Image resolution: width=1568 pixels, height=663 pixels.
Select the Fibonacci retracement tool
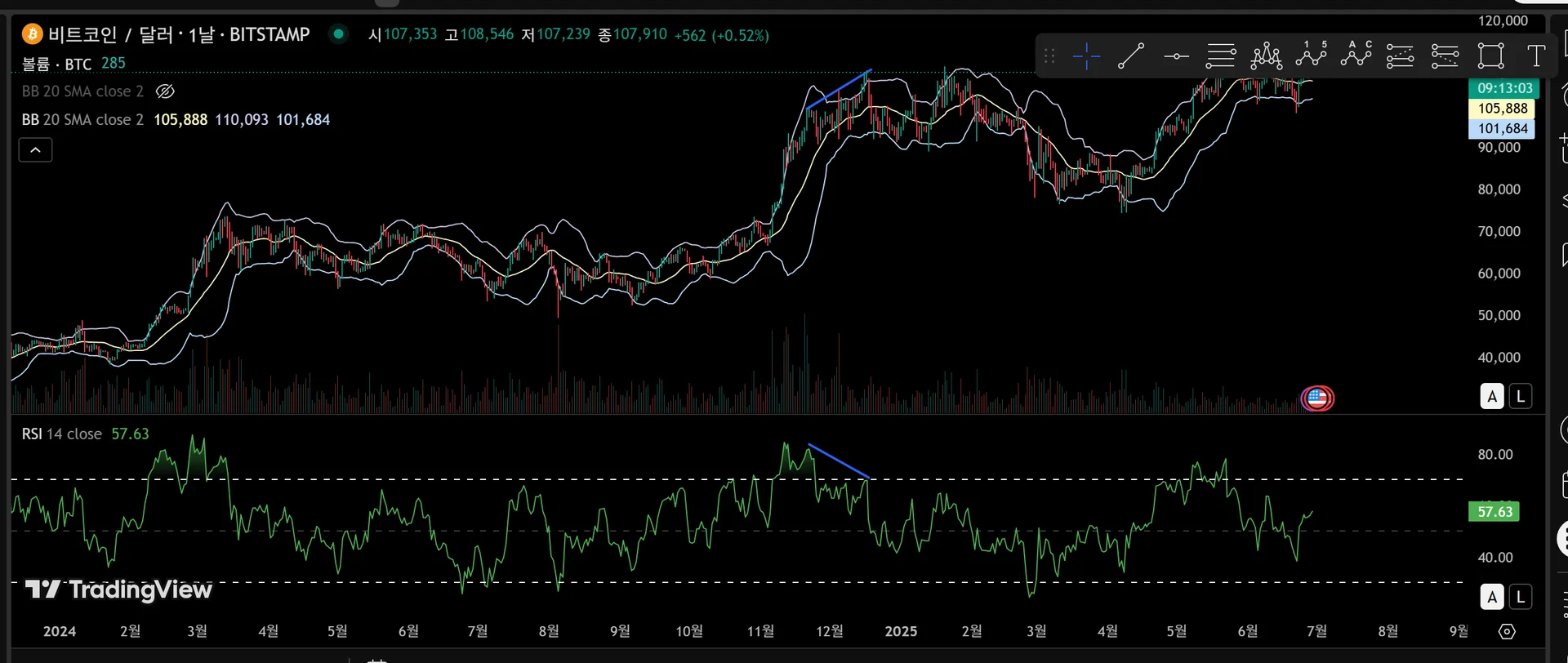click(1221, 56)
